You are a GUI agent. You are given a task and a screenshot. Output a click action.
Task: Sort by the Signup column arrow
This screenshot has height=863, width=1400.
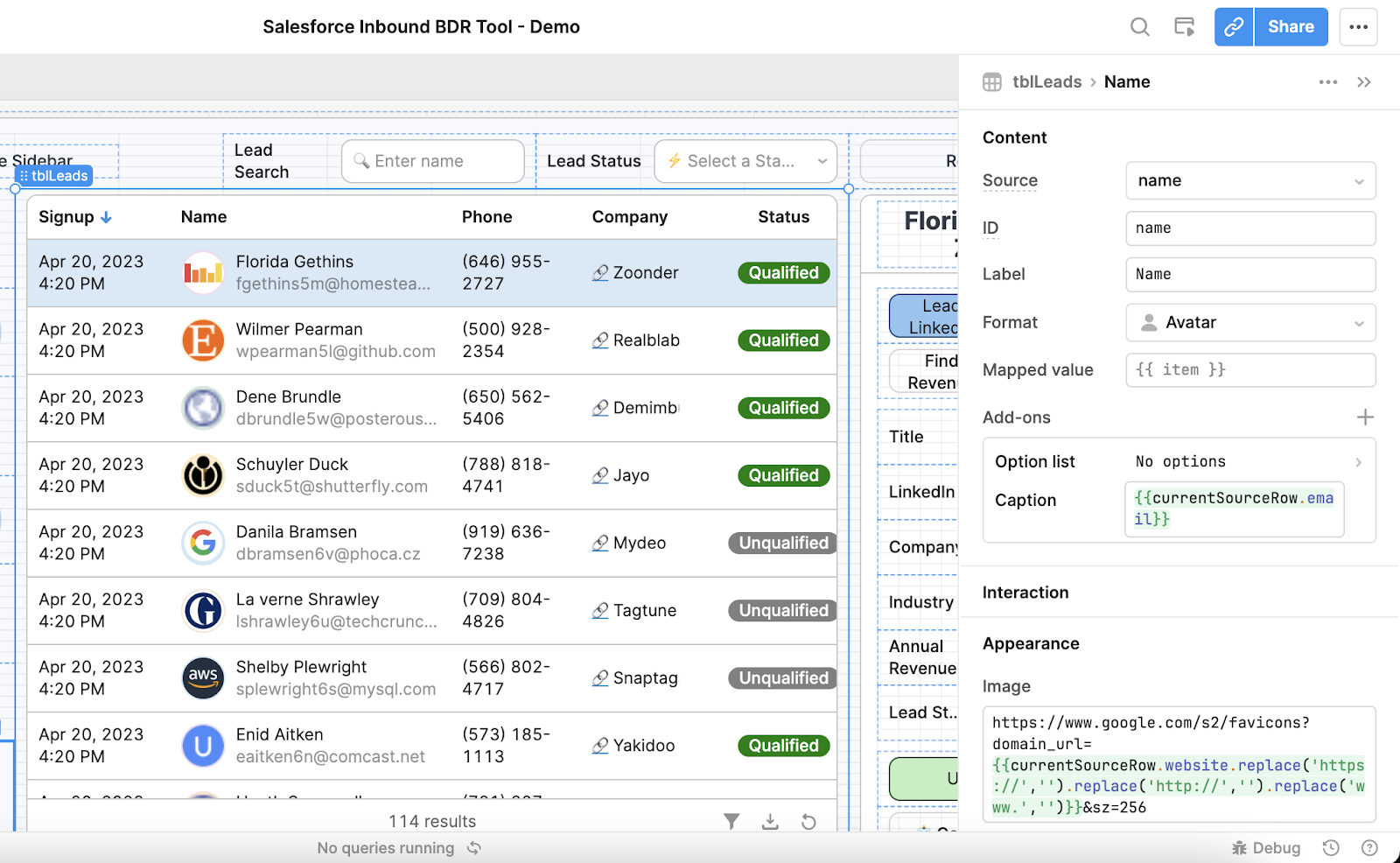(x=106, y=217)
